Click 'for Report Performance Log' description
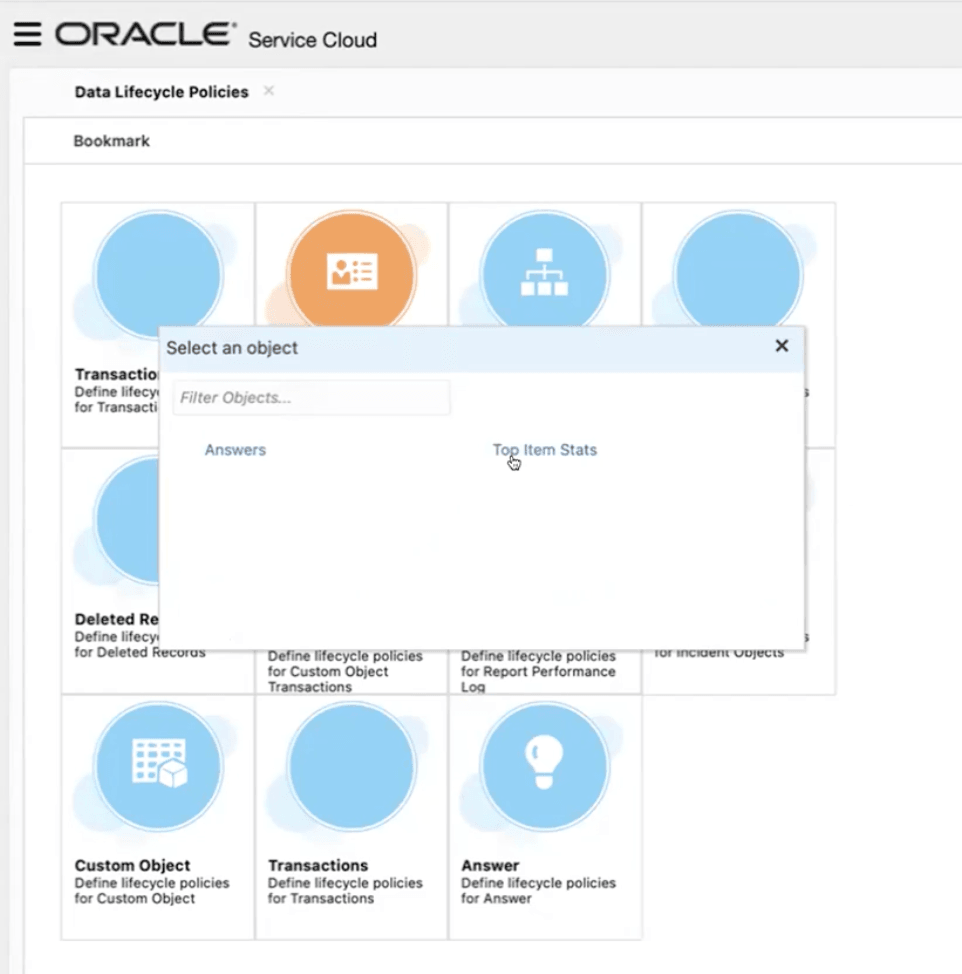962x974 pixels. click(538, 679)
